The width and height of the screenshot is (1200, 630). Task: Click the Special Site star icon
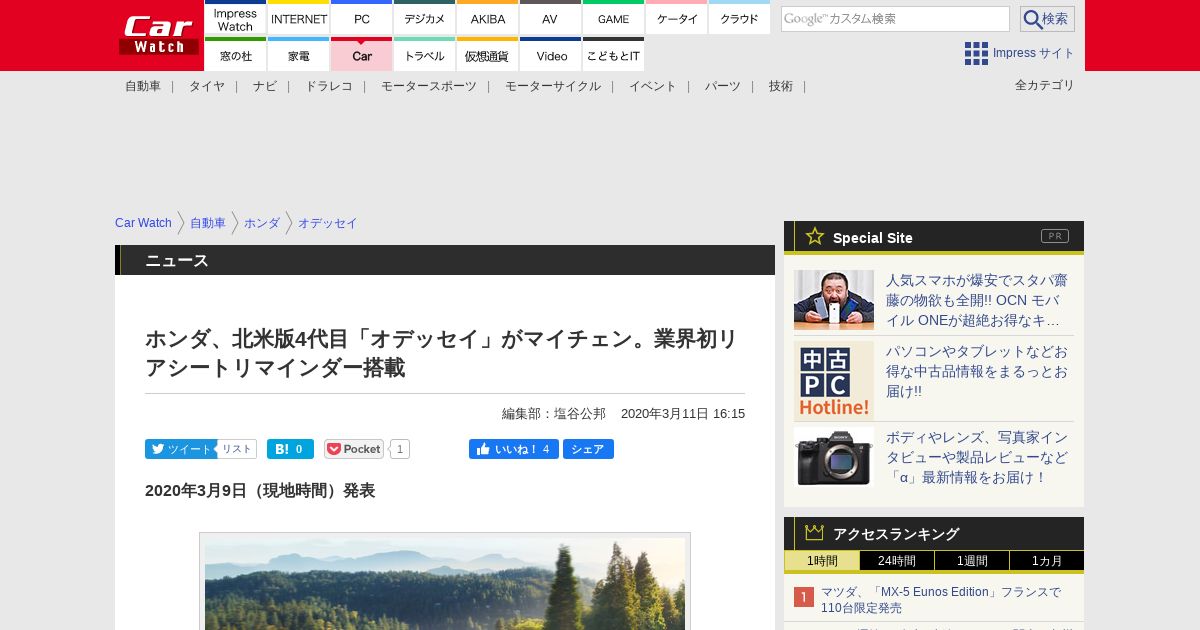815,236
